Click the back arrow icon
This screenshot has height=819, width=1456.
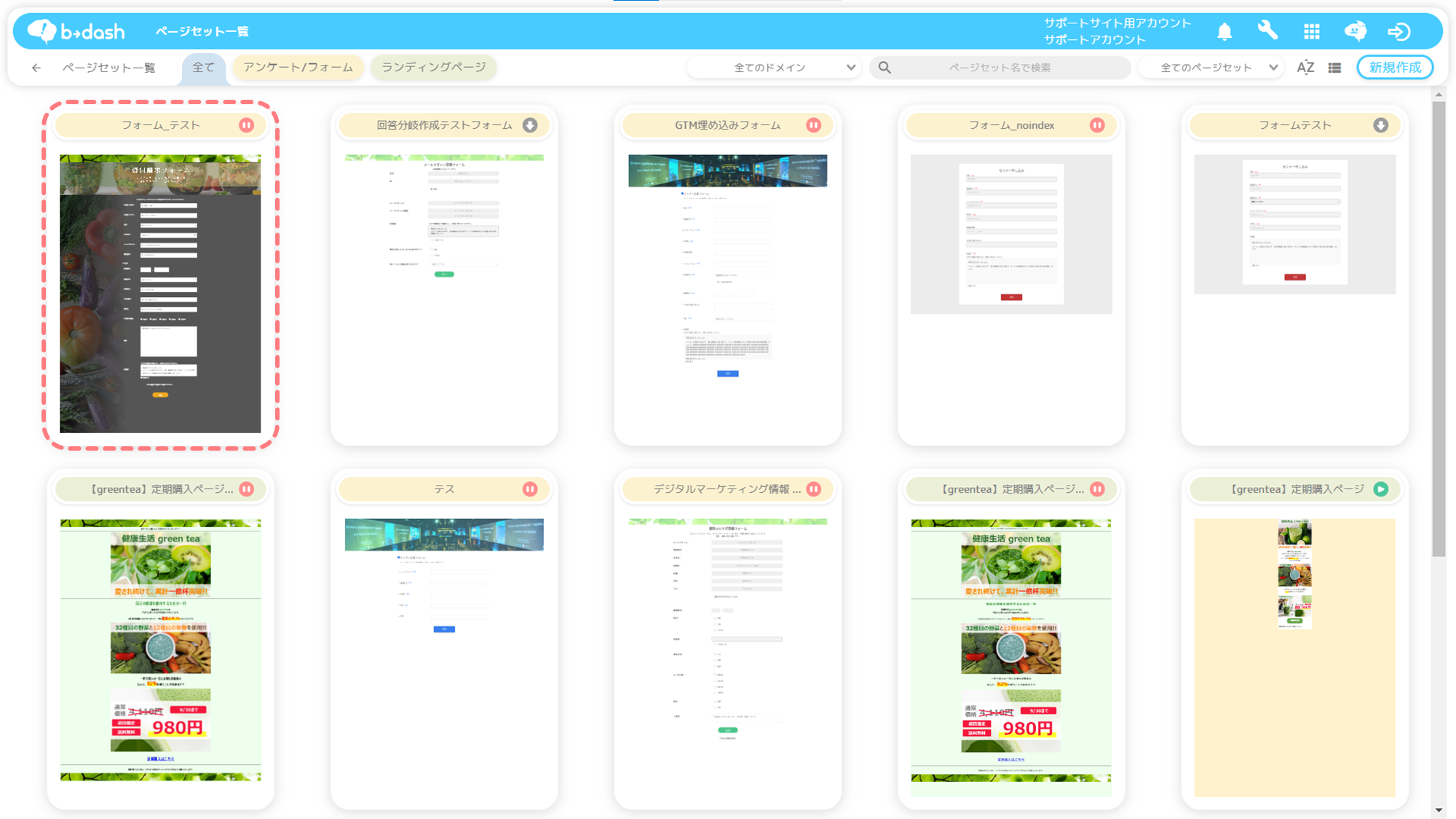point(36,68)
